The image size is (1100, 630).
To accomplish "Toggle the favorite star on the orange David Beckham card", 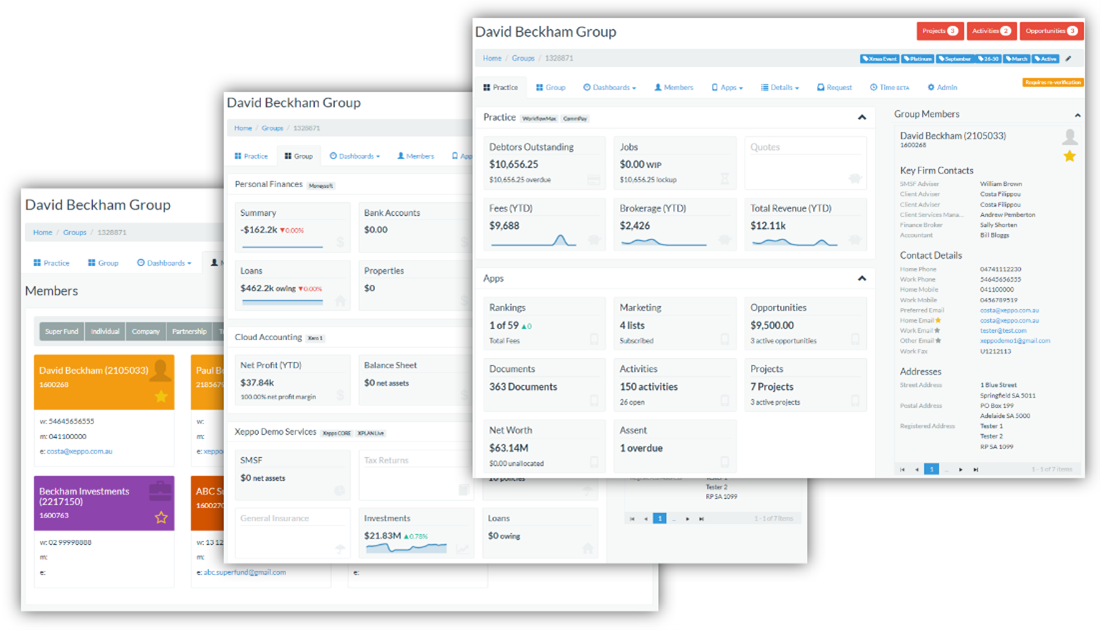I will 161,397.
